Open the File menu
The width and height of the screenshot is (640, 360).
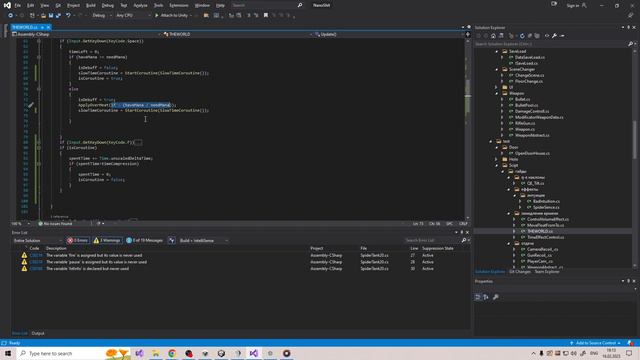click(x=18, y=5)
